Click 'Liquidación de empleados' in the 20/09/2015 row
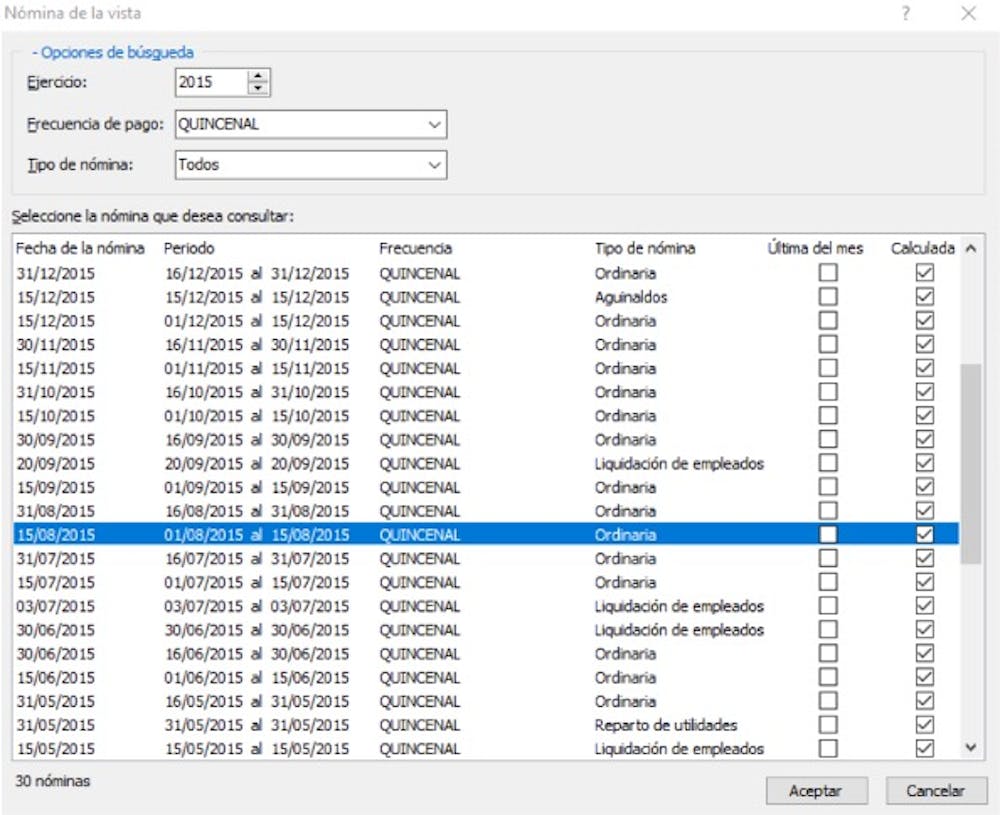The width and height of the screenshot is (1000, 815). [x=679, y=464]
